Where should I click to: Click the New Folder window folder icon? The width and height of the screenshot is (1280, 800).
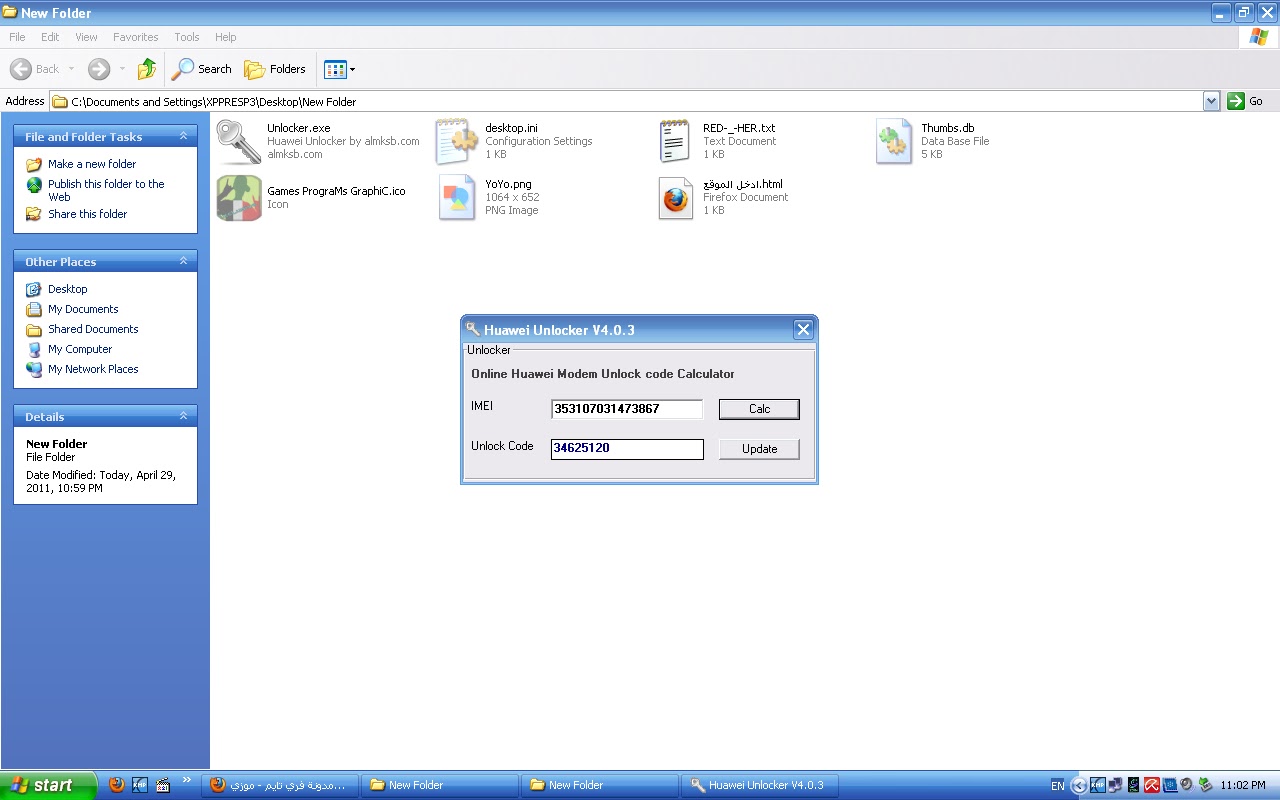10,13
